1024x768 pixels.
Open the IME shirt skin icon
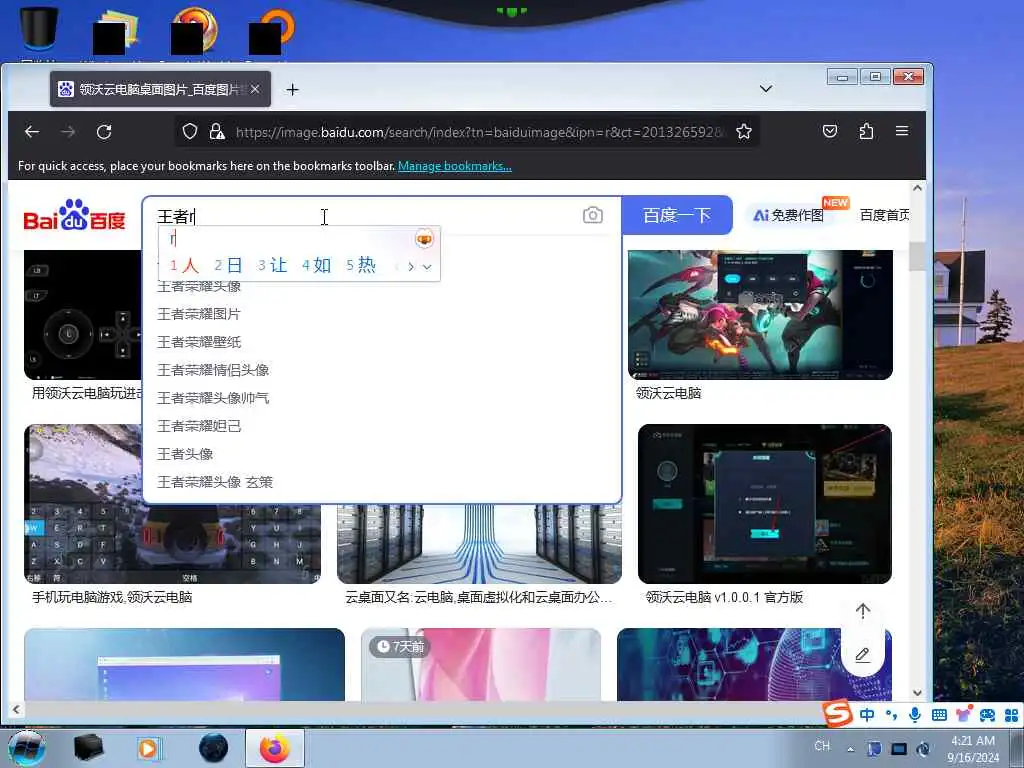tap(964, 714)
